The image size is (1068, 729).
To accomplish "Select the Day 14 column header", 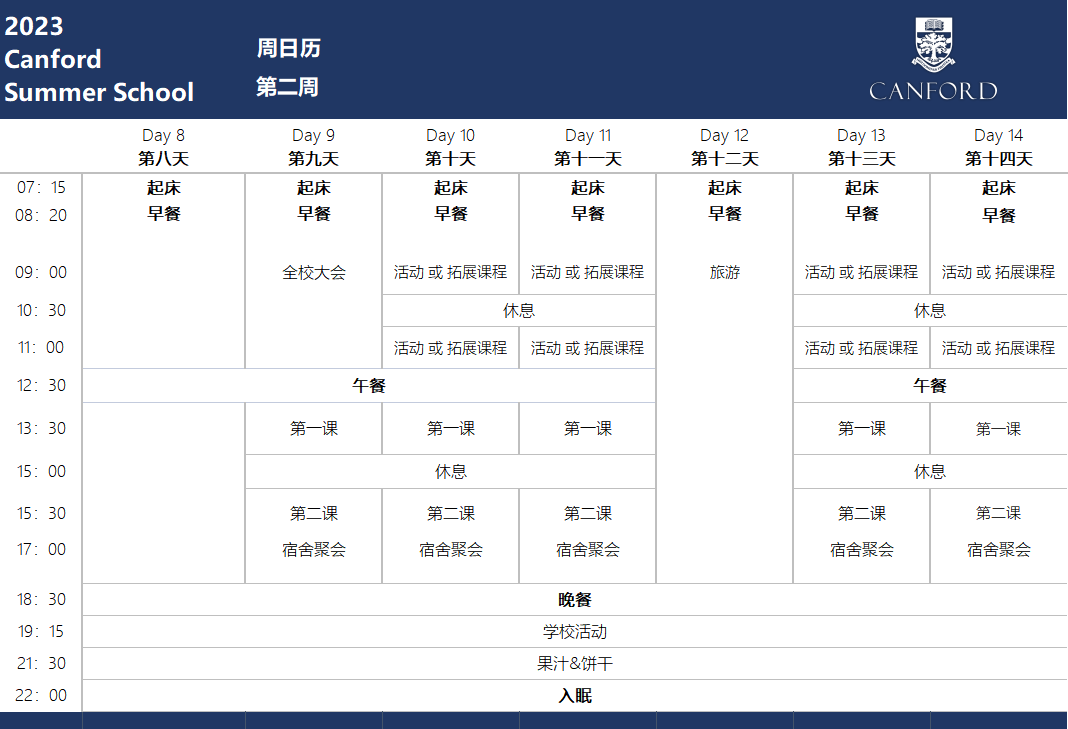I will (998, 146).
